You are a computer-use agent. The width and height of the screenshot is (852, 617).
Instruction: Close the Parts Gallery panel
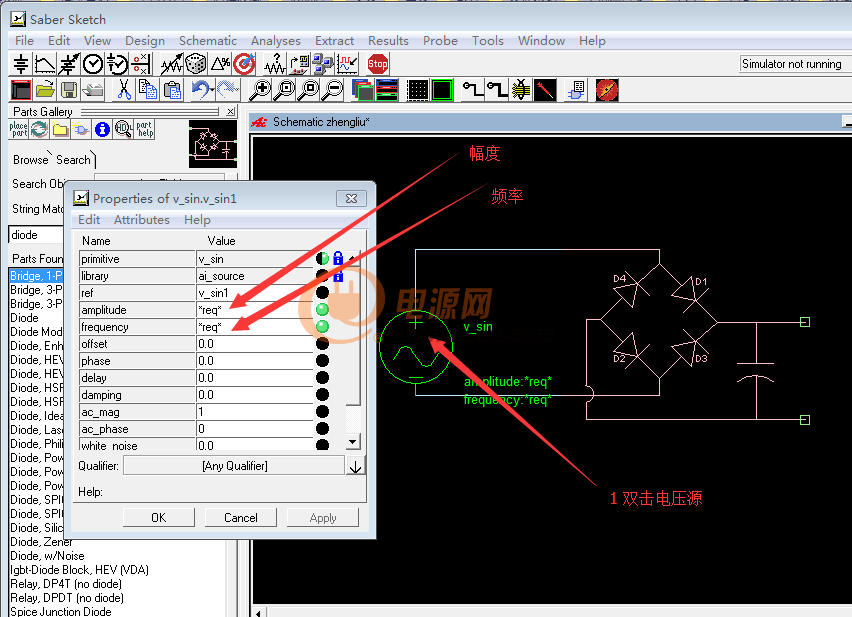pyautogui.click(x=231, y=111)
